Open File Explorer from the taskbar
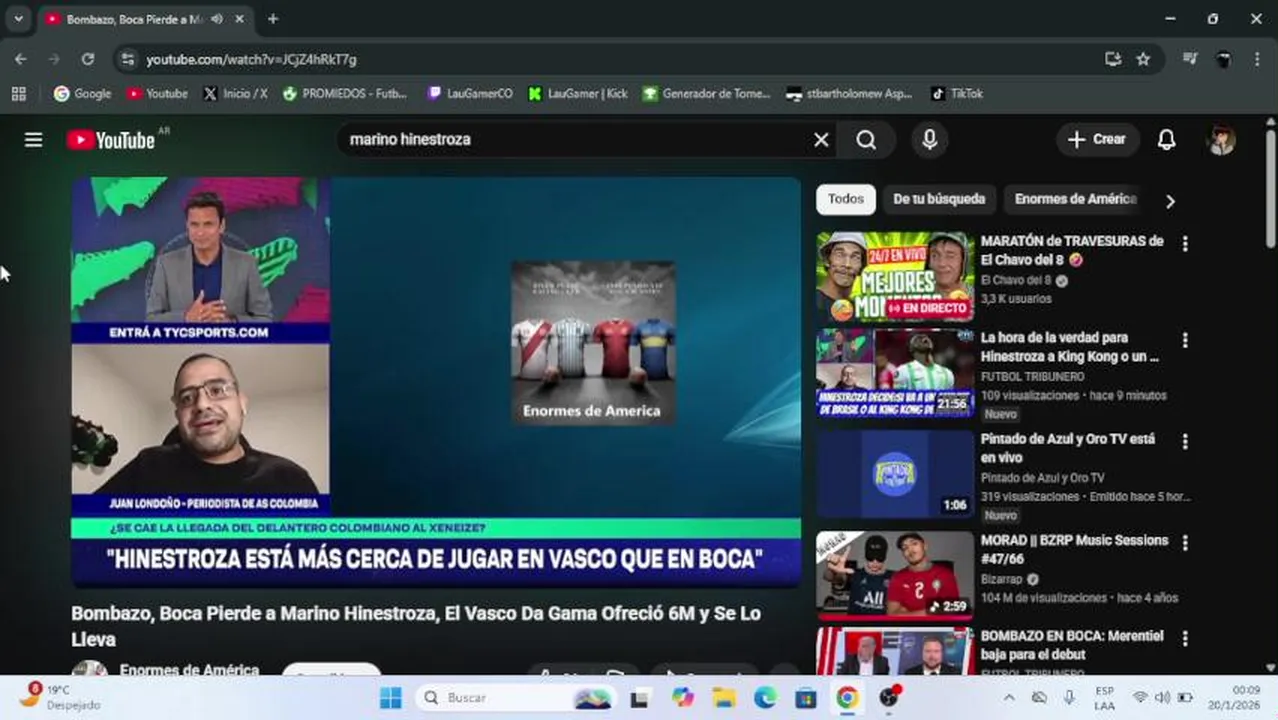This screenshot has height=720, width=1278. coord(723,698)
